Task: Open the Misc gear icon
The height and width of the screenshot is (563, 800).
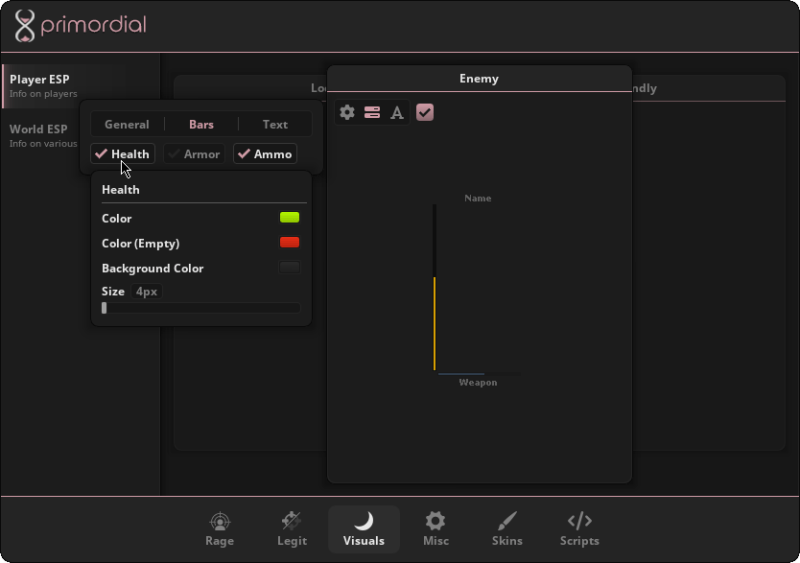Action: (436, 521)
